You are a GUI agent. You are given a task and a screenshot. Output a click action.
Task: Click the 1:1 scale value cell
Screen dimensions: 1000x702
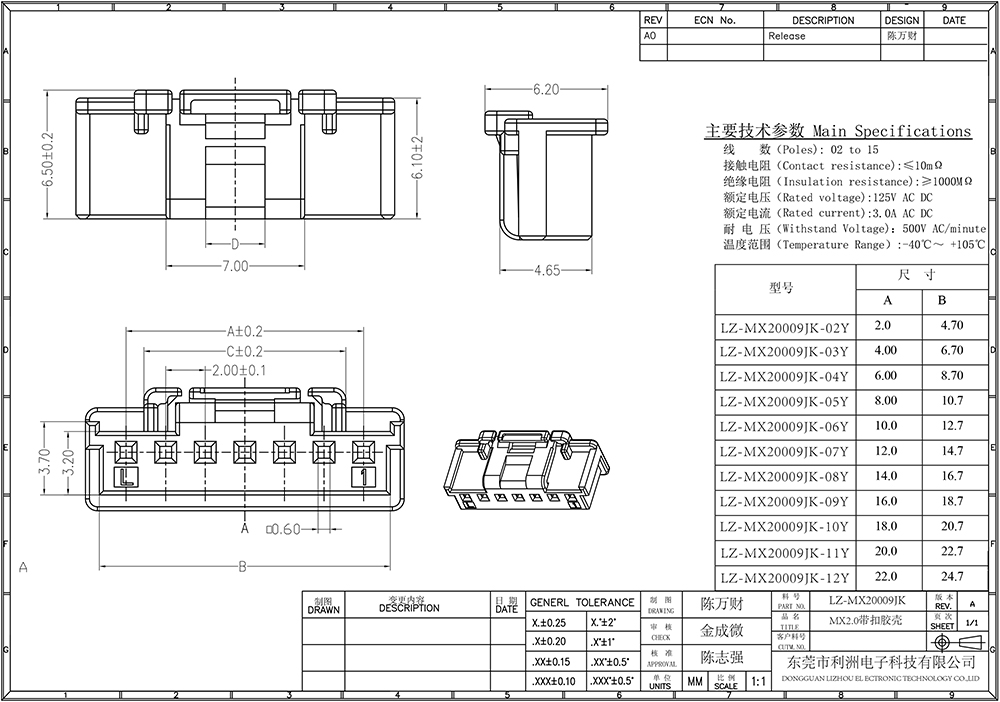point(757,680)
